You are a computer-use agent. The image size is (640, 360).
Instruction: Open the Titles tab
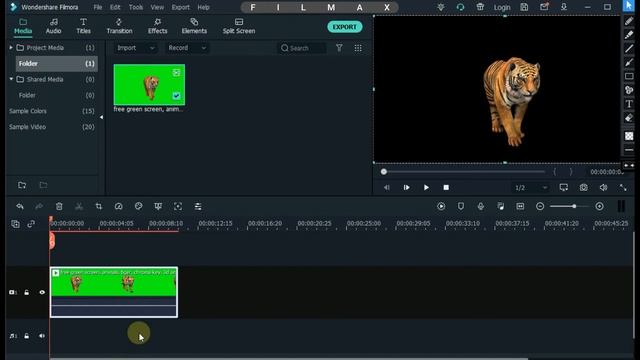[83, 26]
